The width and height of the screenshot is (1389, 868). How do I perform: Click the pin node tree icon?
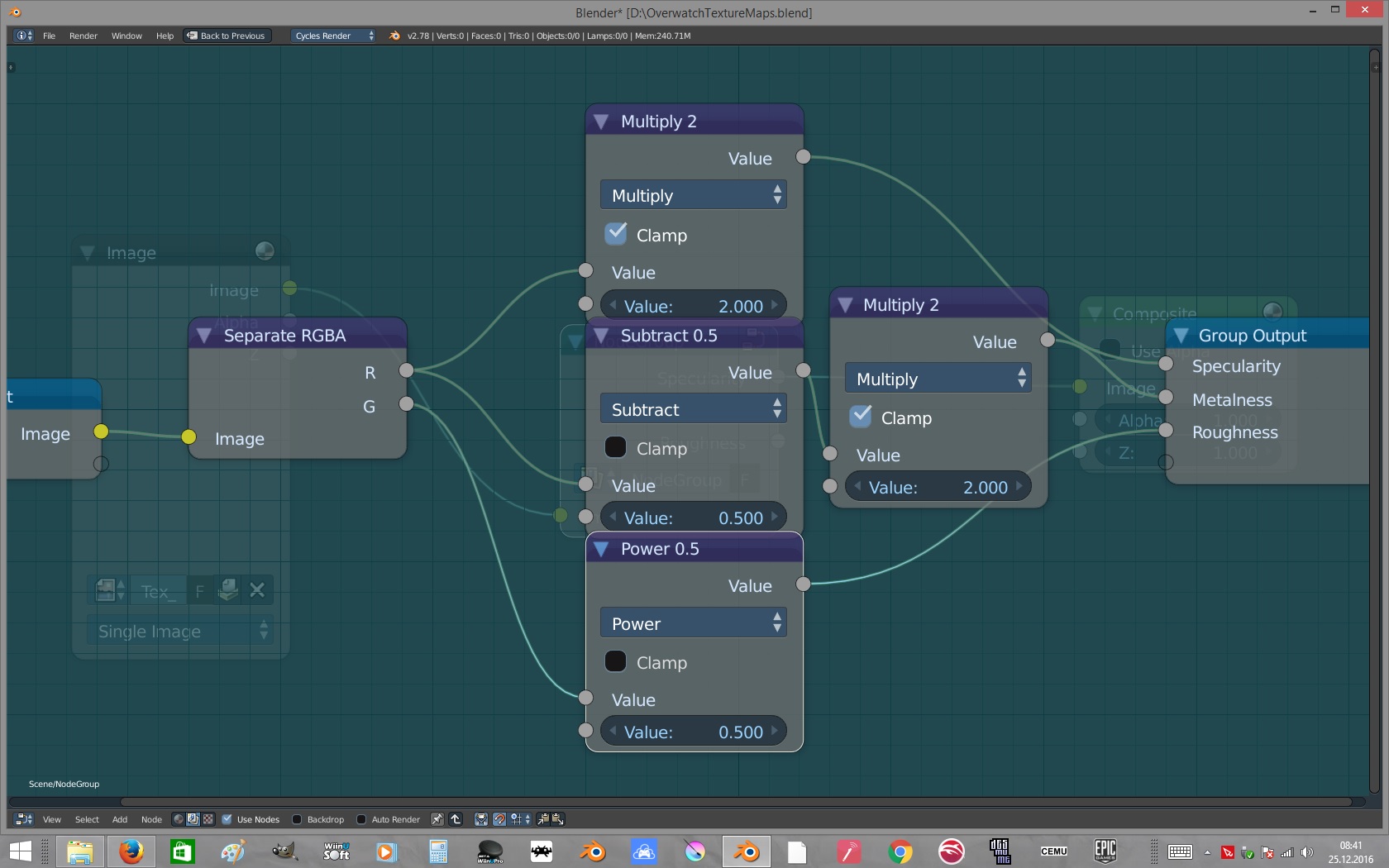click(x=437, y=819)
